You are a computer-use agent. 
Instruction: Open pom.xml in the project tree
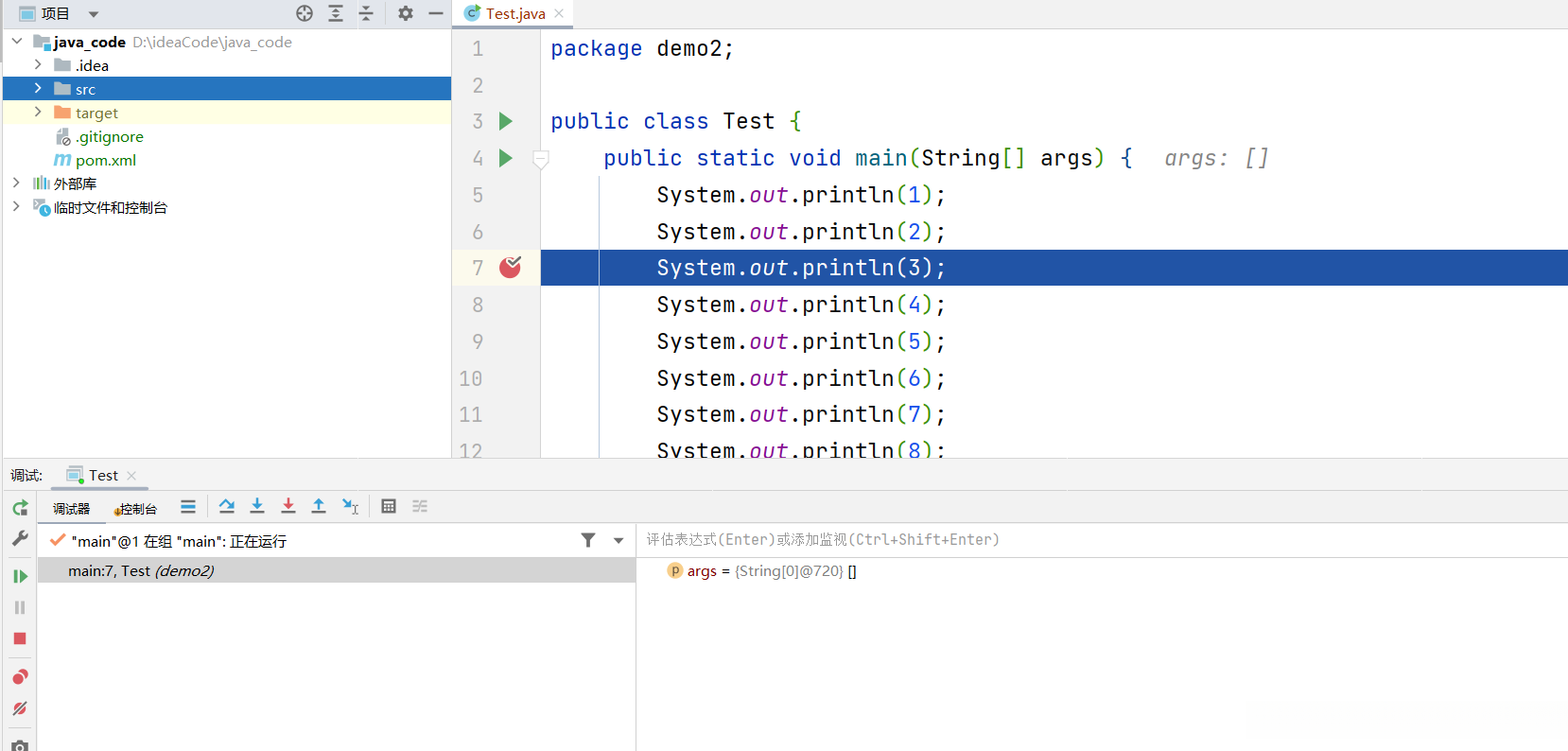coord(105,160)
